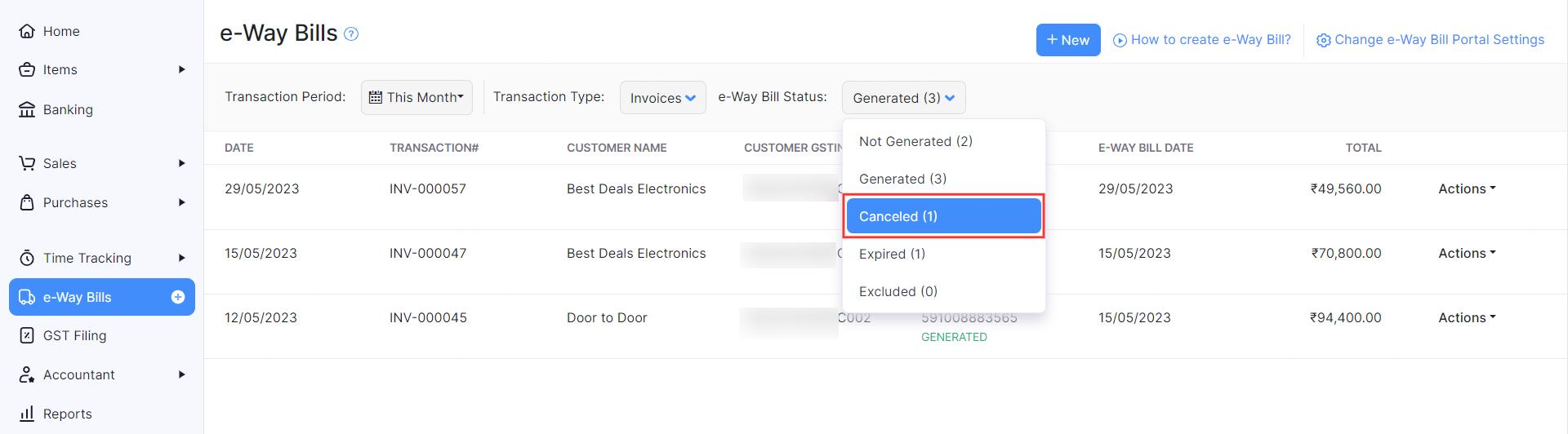
Task: Click the GST Filing icon
Action: [27, 335]
